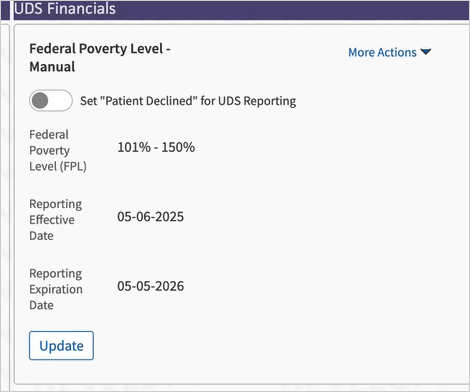Click the Federal Poverty Level (FPL) field label
This screenshot has height=392, width=470.
pyautogui.click(x=58, y=150)
